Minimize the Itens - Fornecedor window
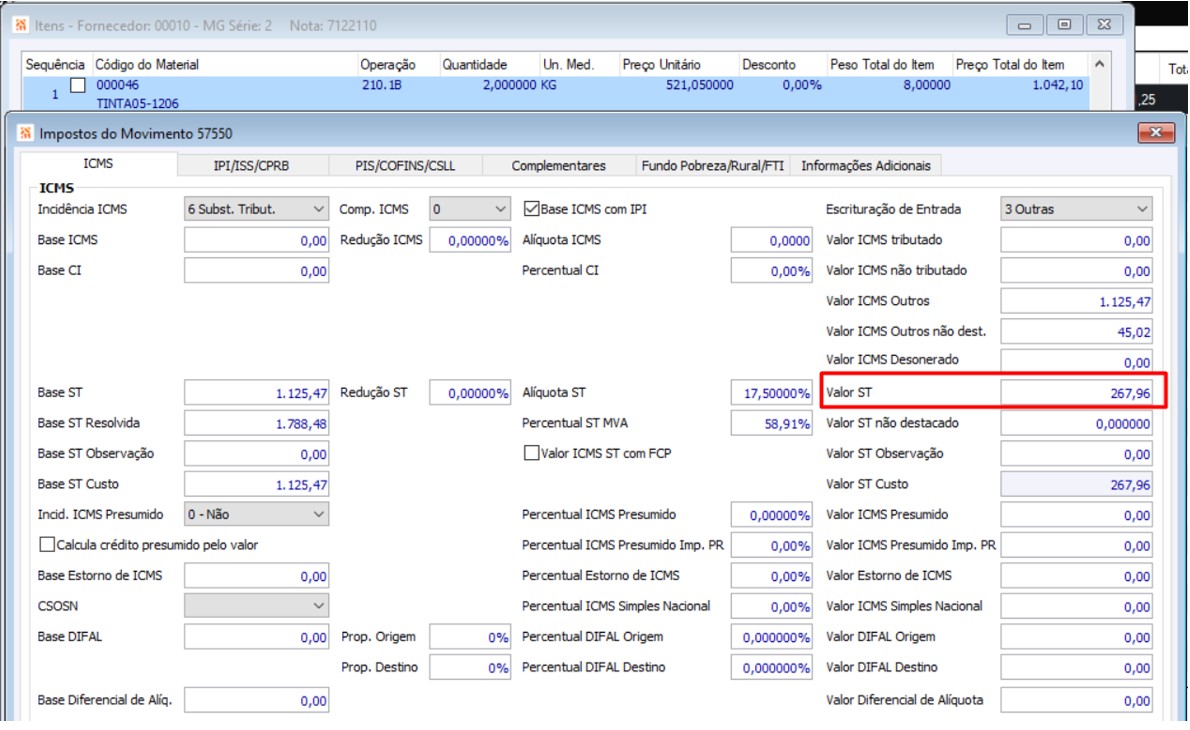The height and width of the screenshot is (730, 1190). coord(1025,25)
